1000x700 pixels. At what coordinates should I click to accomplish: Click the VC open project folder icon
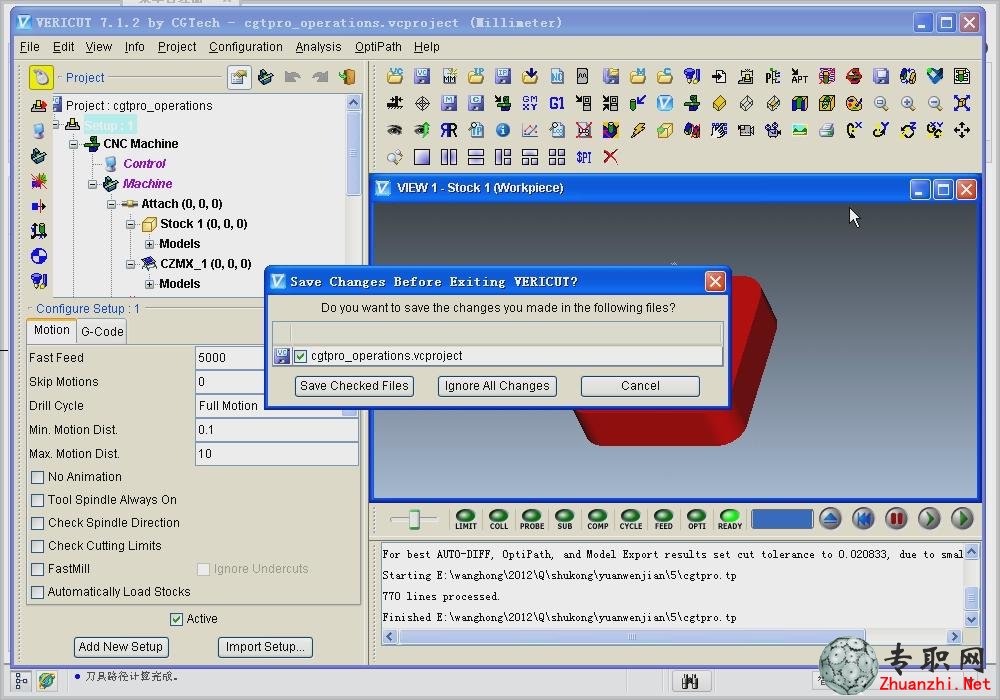(x=395, y=77)
